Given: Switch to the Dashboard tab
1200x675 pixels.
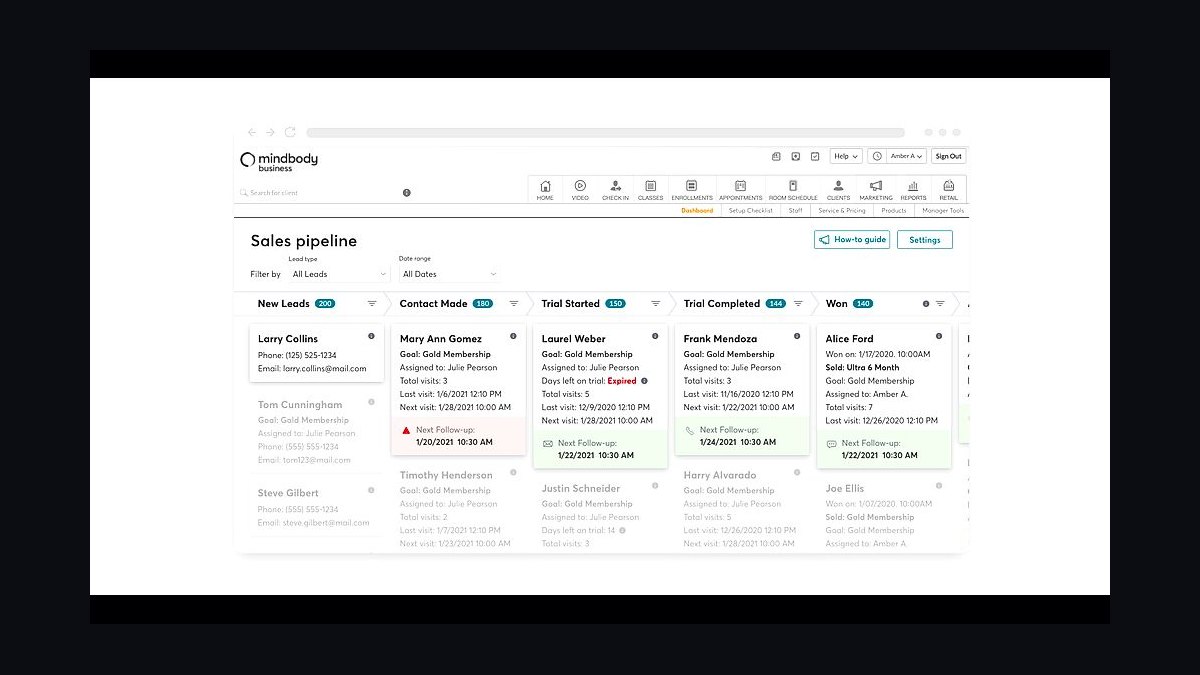Looking at the screenshot, I should (x=697, y=211).
